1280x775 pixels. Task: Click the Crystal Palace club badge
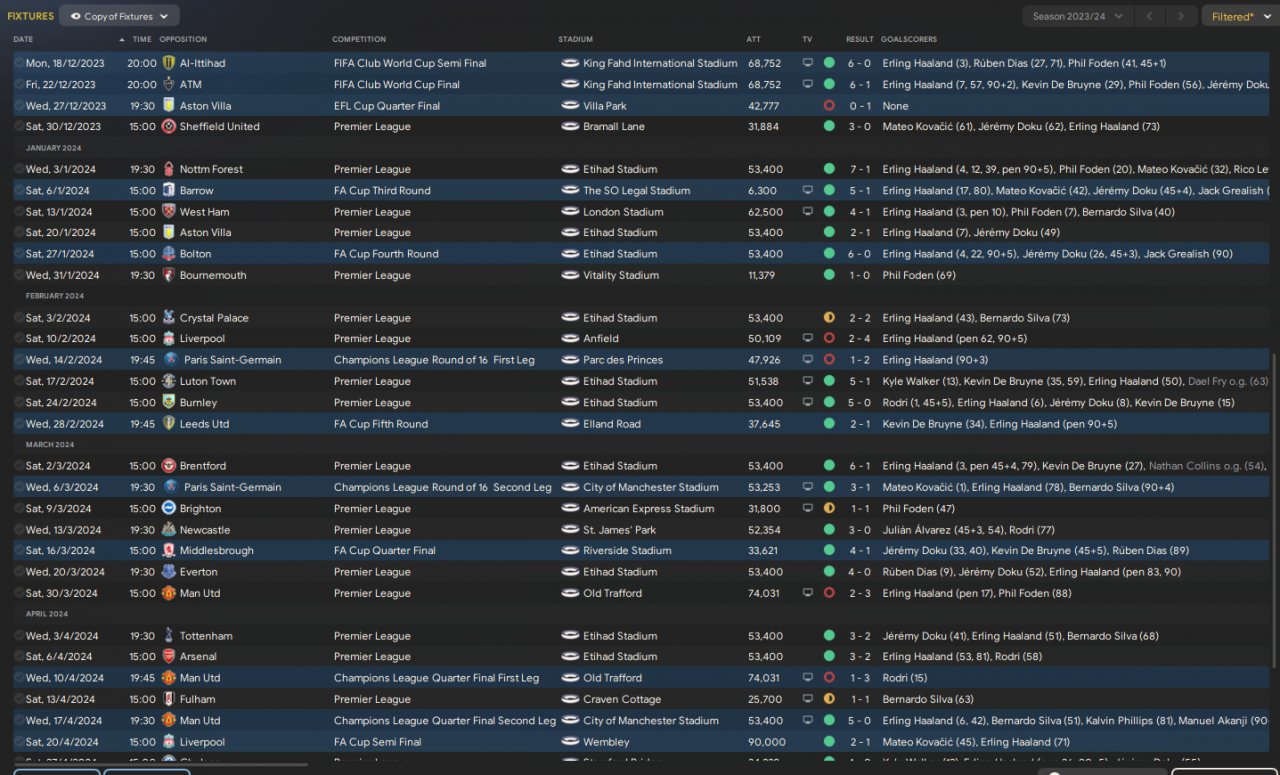tap(169, 318)
